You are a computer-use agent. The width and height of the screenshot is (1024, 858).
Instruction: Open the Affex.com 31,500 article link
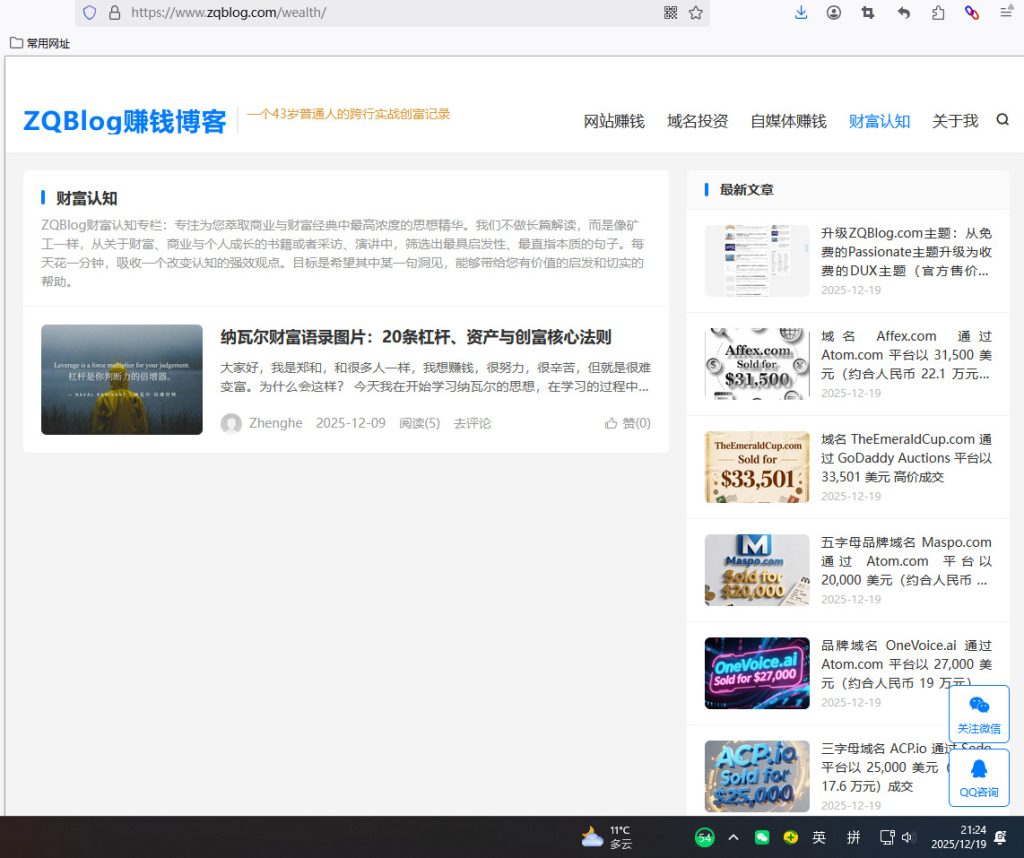906,355
